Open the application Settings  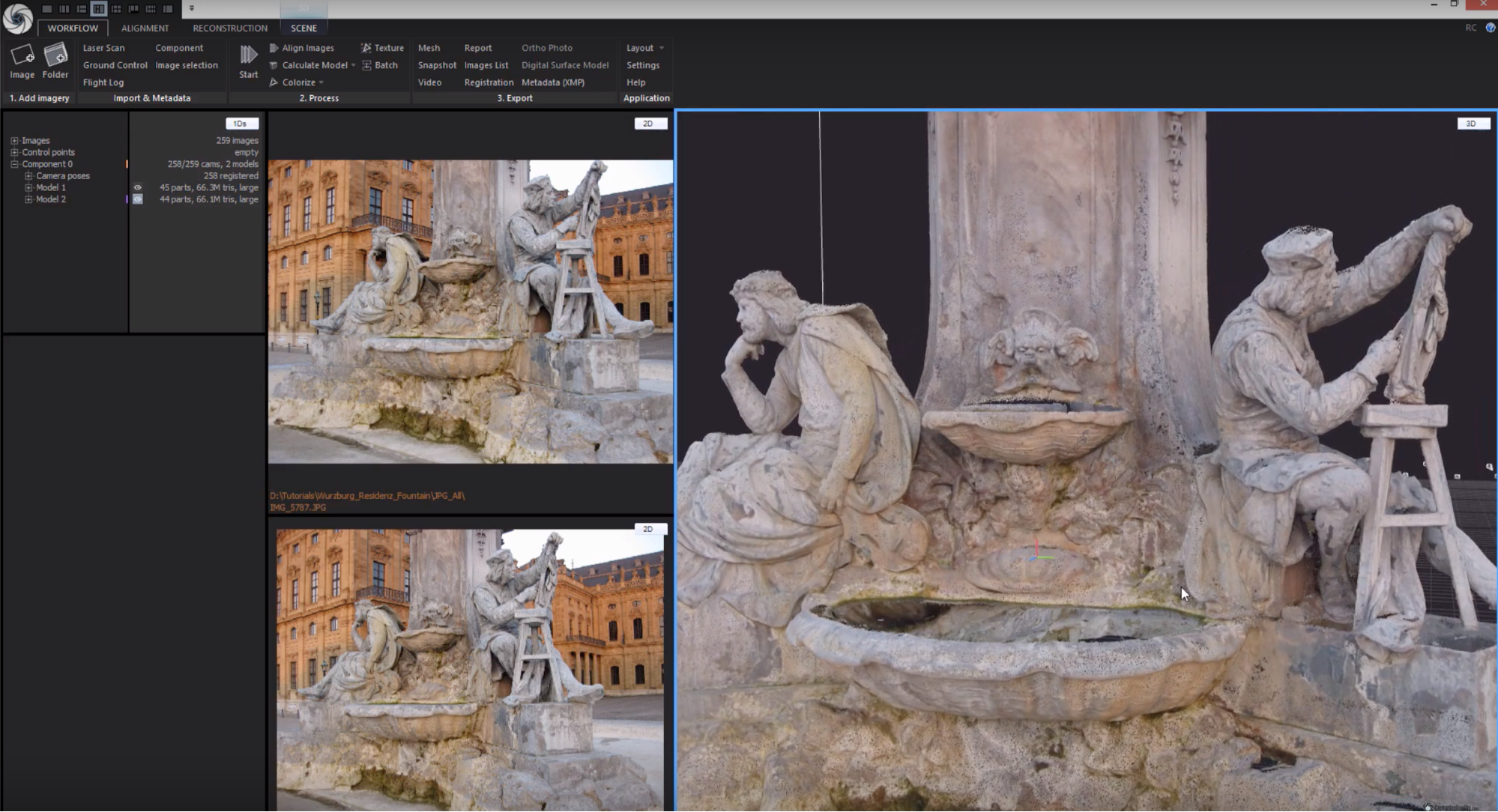coord(643,65)
